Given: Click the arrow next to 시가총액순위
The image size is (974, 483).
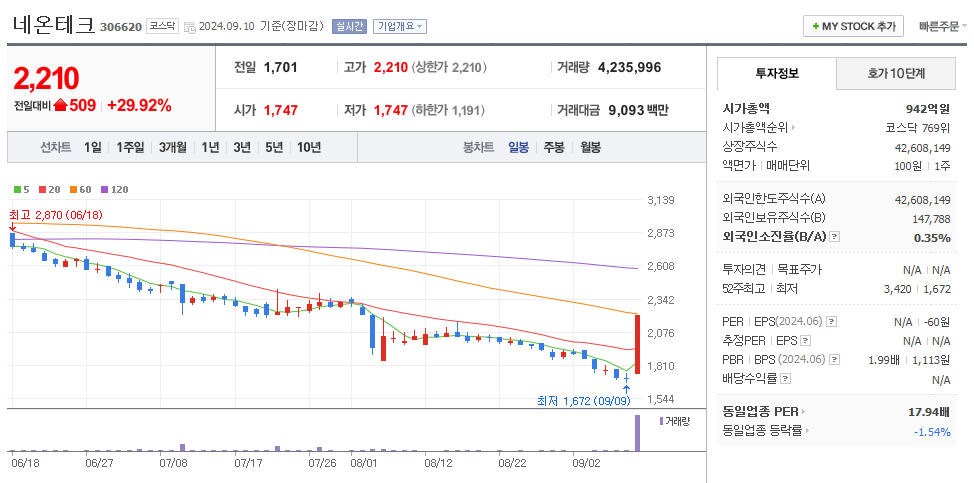Looking at the screenshot, I should 793,128.
